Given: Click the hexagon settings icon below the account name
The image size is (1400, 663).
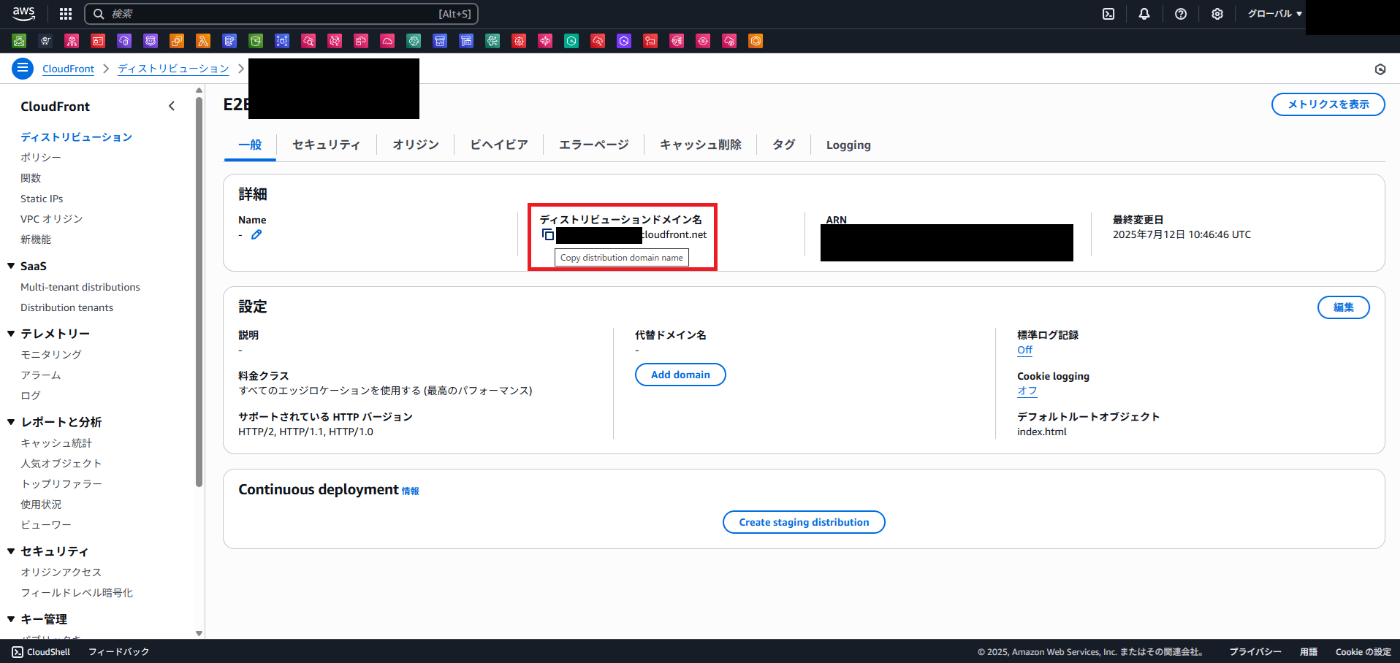Looking at the screenshot, I should coord(1380,69).
